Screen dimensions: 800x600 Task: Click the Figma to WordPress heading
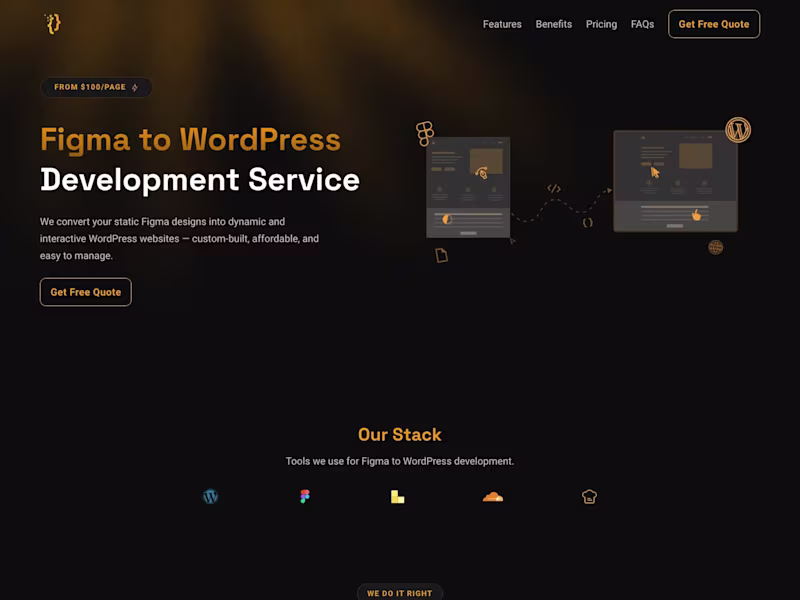pos(190,140)
